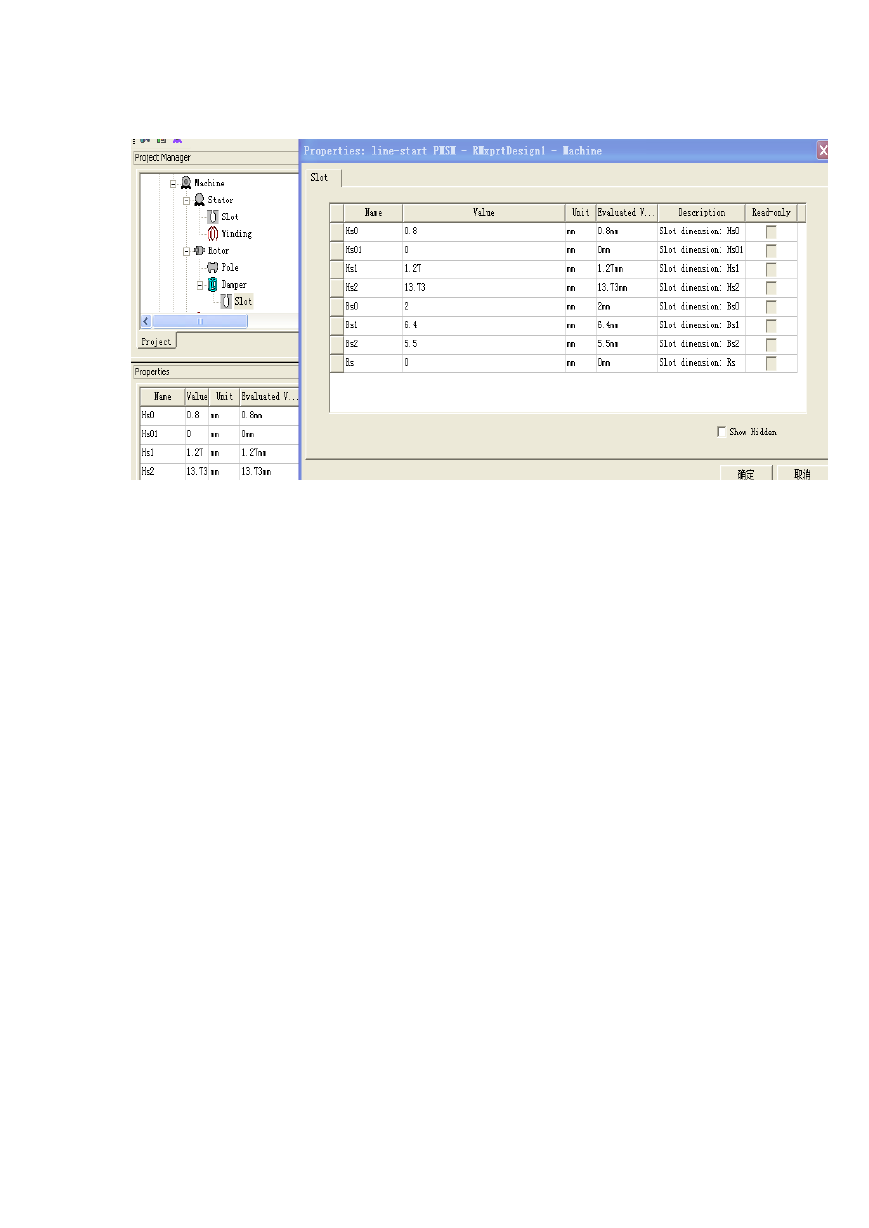
Task: Click the Read-only column header
Action: coord(771,213)
